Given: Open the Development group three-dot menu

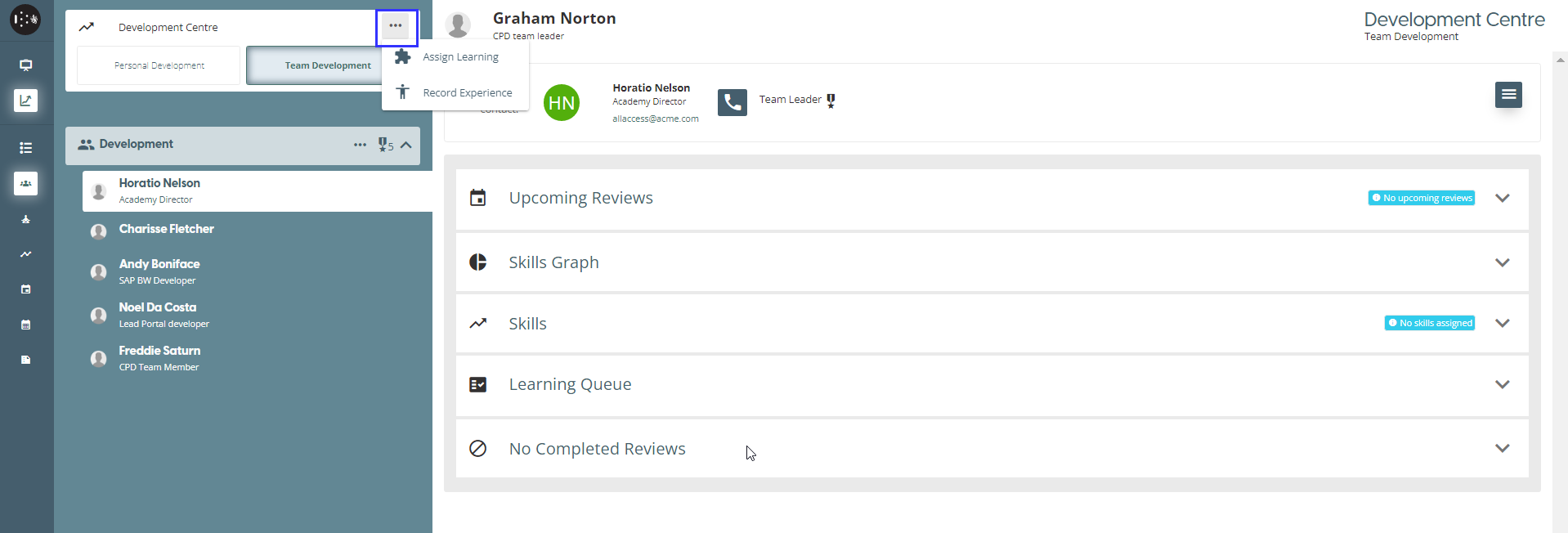Looking at the screenshot, I should tap(360, 145).
